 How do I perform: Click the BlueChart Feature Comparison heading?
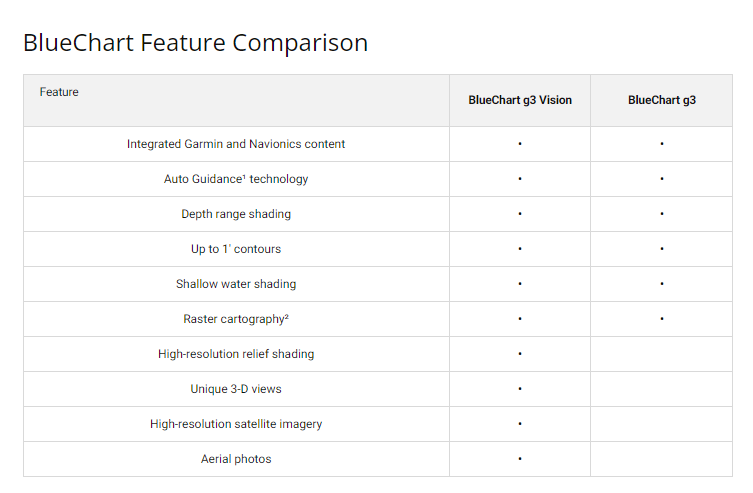[195, 43]
